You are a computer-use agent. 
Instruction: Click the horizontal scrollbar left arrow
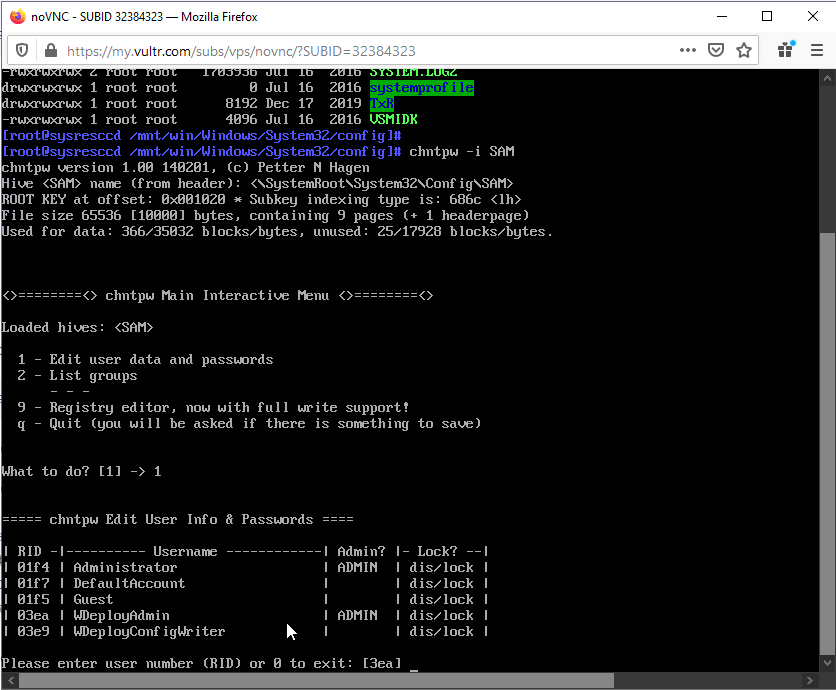click(10, 680)
